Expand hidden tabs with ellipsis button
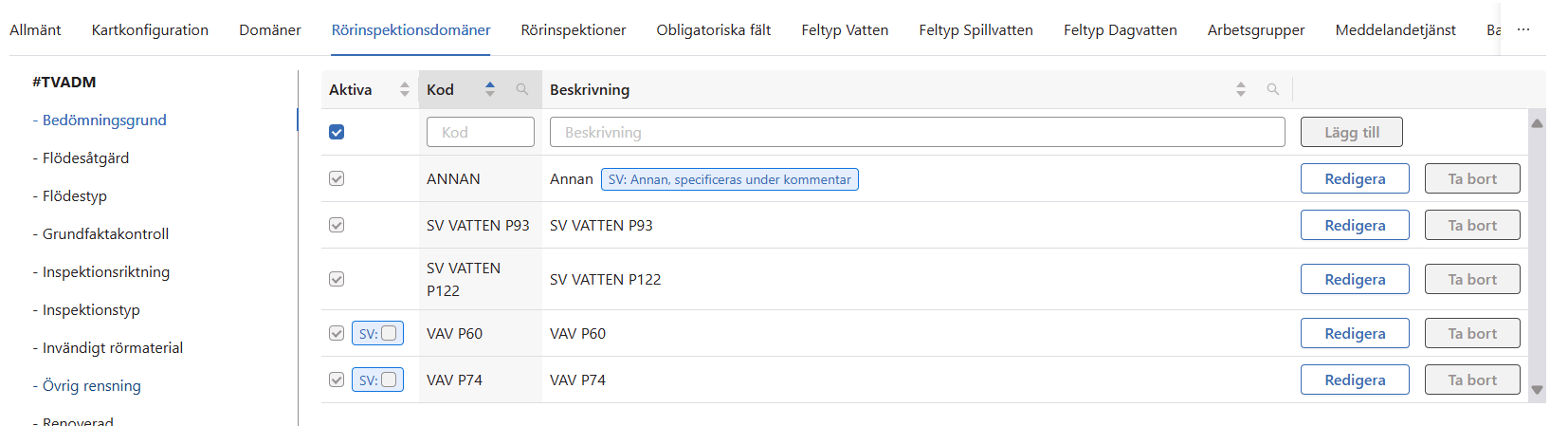This screenshot has height=426, width=1568. [1523, 29]
